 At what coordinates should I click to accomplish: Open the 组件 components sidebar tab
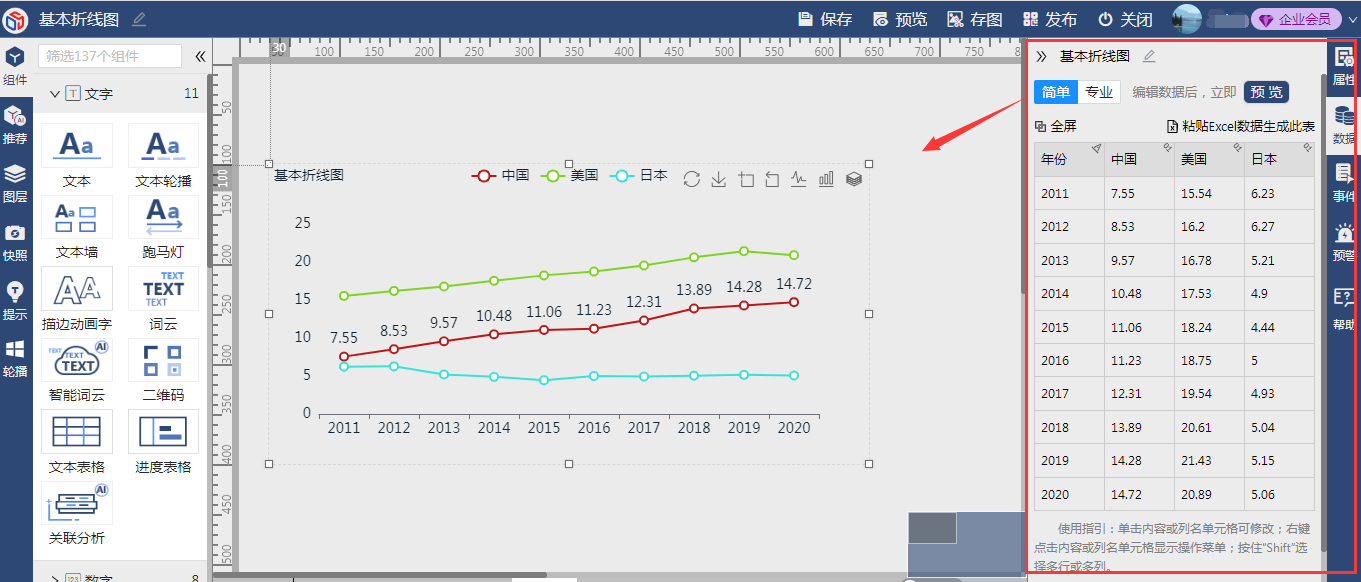[x=15, y=66]
